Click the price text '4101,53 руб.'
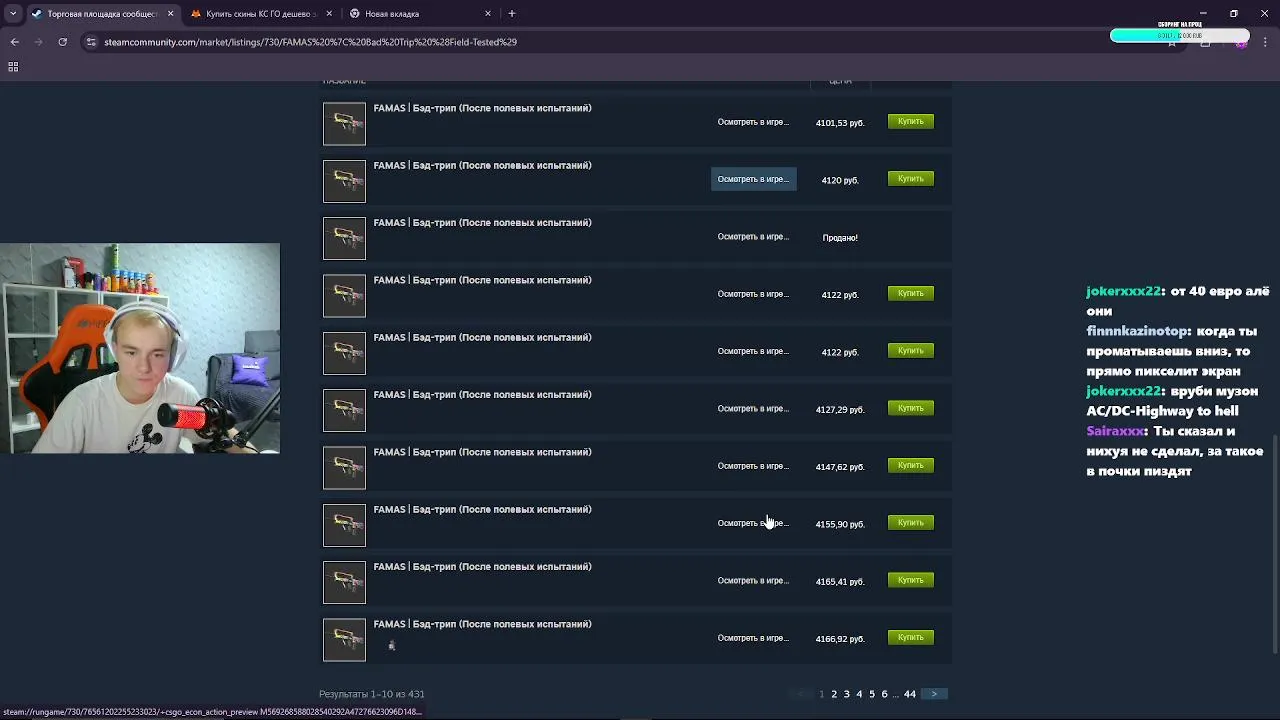The height and width of the screenshot is (720, 1280). tap(840, 123)
